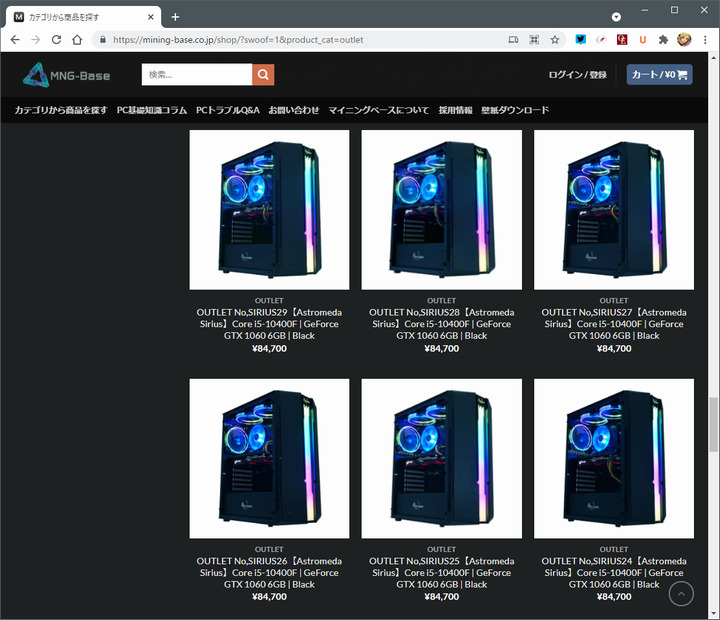Screen dimensions: 720x620
Task: Click the QR code icon in address bar
Action: point(534,40)
